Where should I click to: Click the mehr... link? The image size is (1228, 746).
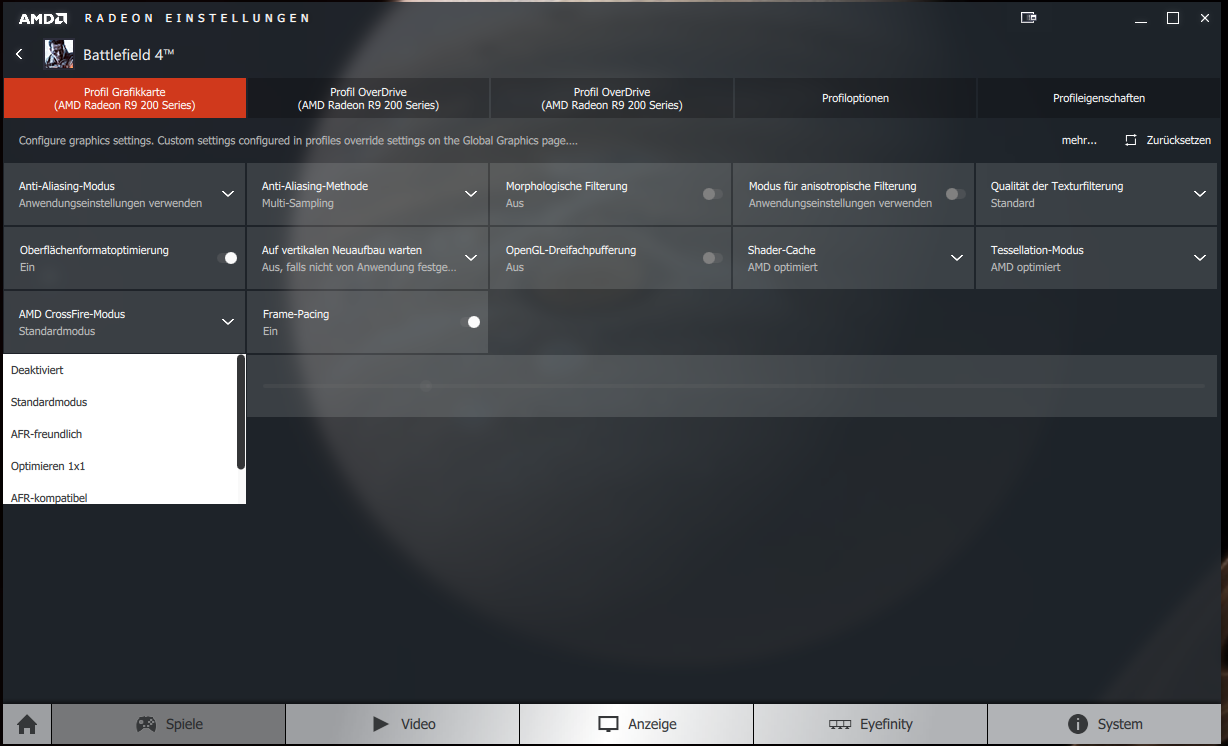pos(1079,141)
